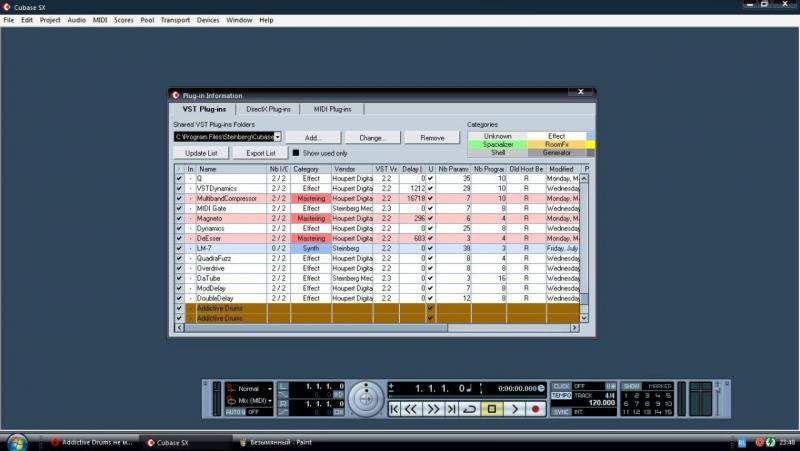Viewport: 800px width, 451px height.
Task: Switch to the Addictive Drums taskbar item
Action: click(x=92, y=442)
